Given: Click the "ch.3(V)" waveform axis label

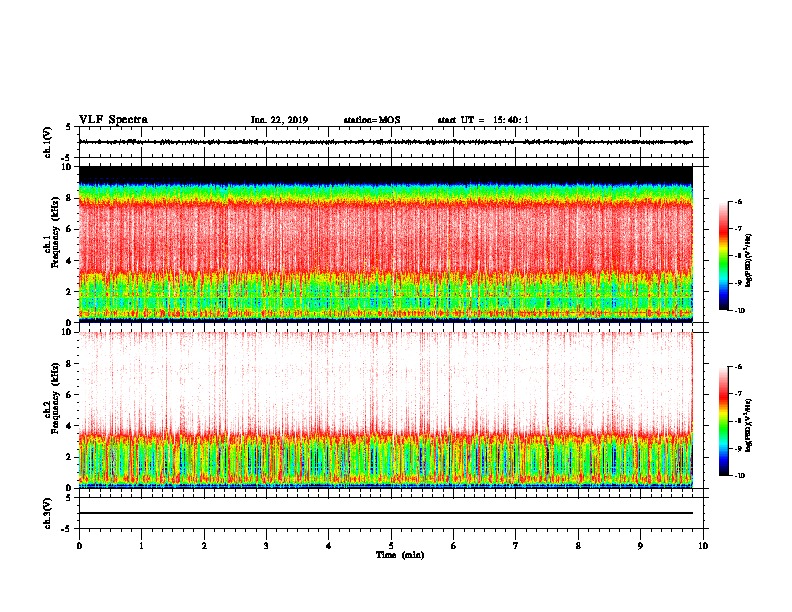Looking at the screenshot, I should (x=47, y=513).
